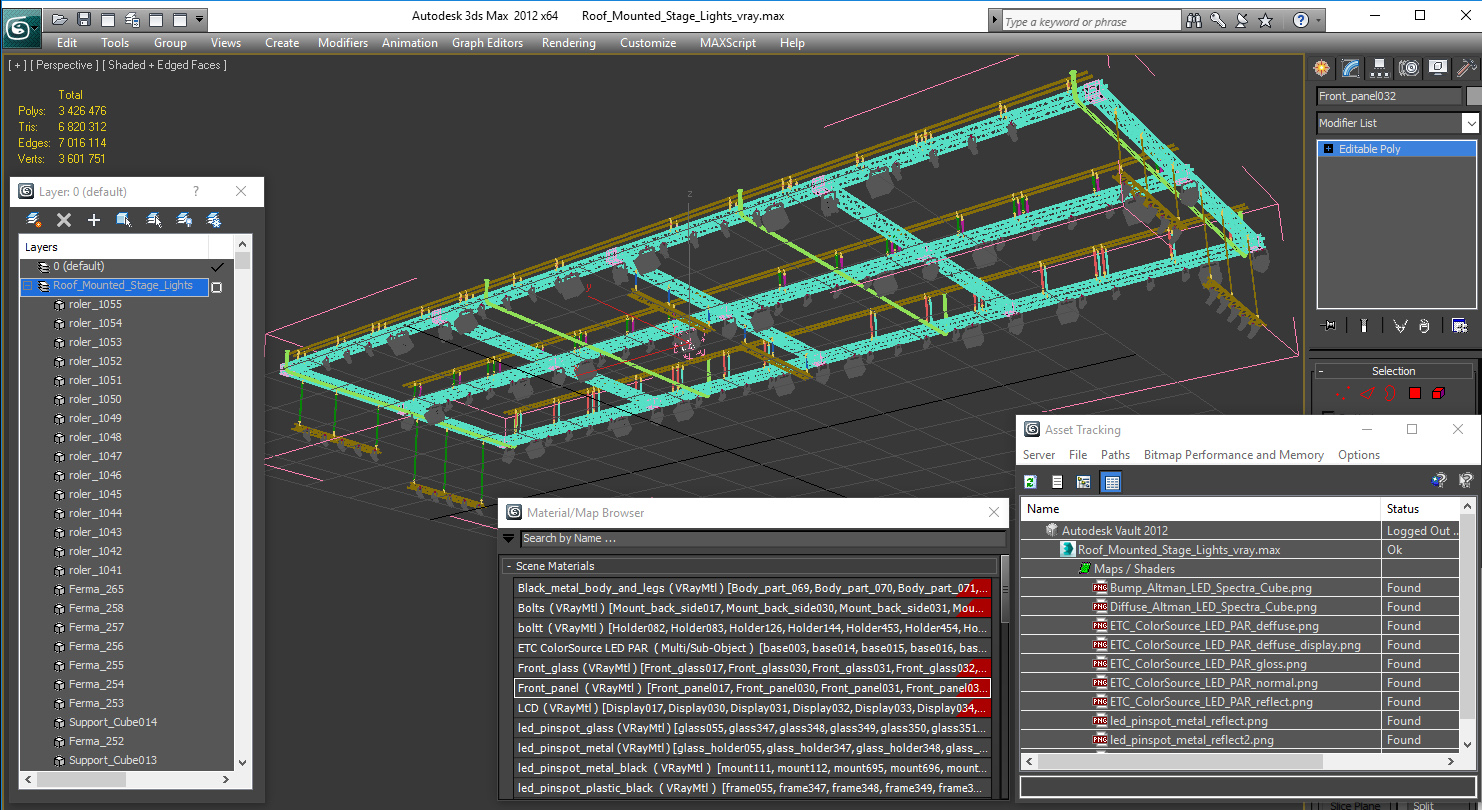Image resolution: width=1482 pixels, height=810 pixels.
Task: Click the Pin Stack icon
Action: tap(1328, 326)
